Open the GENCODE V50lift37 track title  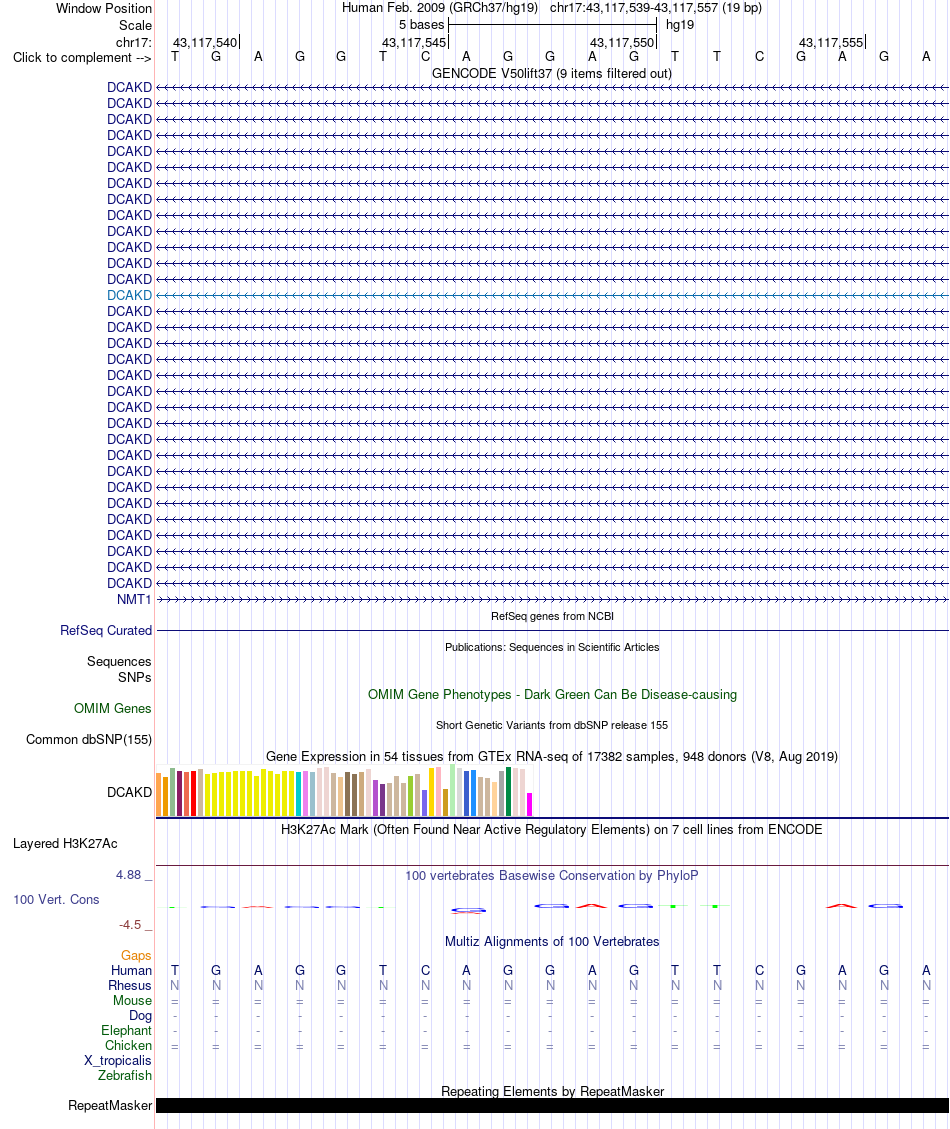(552, 73)
